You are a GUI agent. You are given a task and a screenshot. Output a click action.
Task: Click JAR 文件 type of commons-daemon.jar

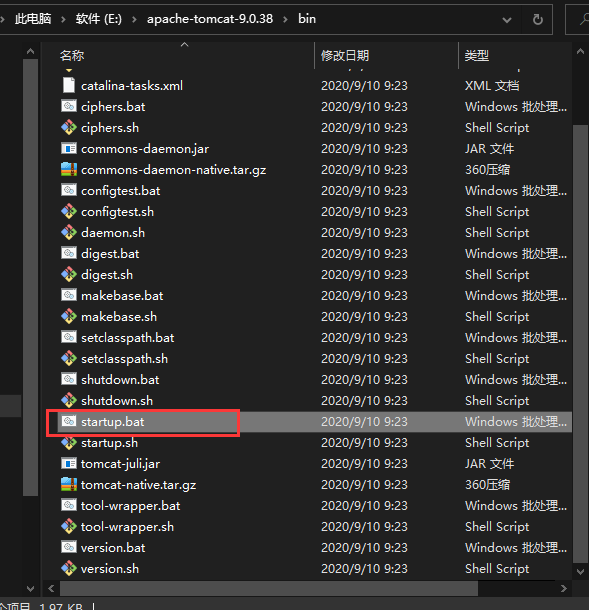click(x=489, y=149)
